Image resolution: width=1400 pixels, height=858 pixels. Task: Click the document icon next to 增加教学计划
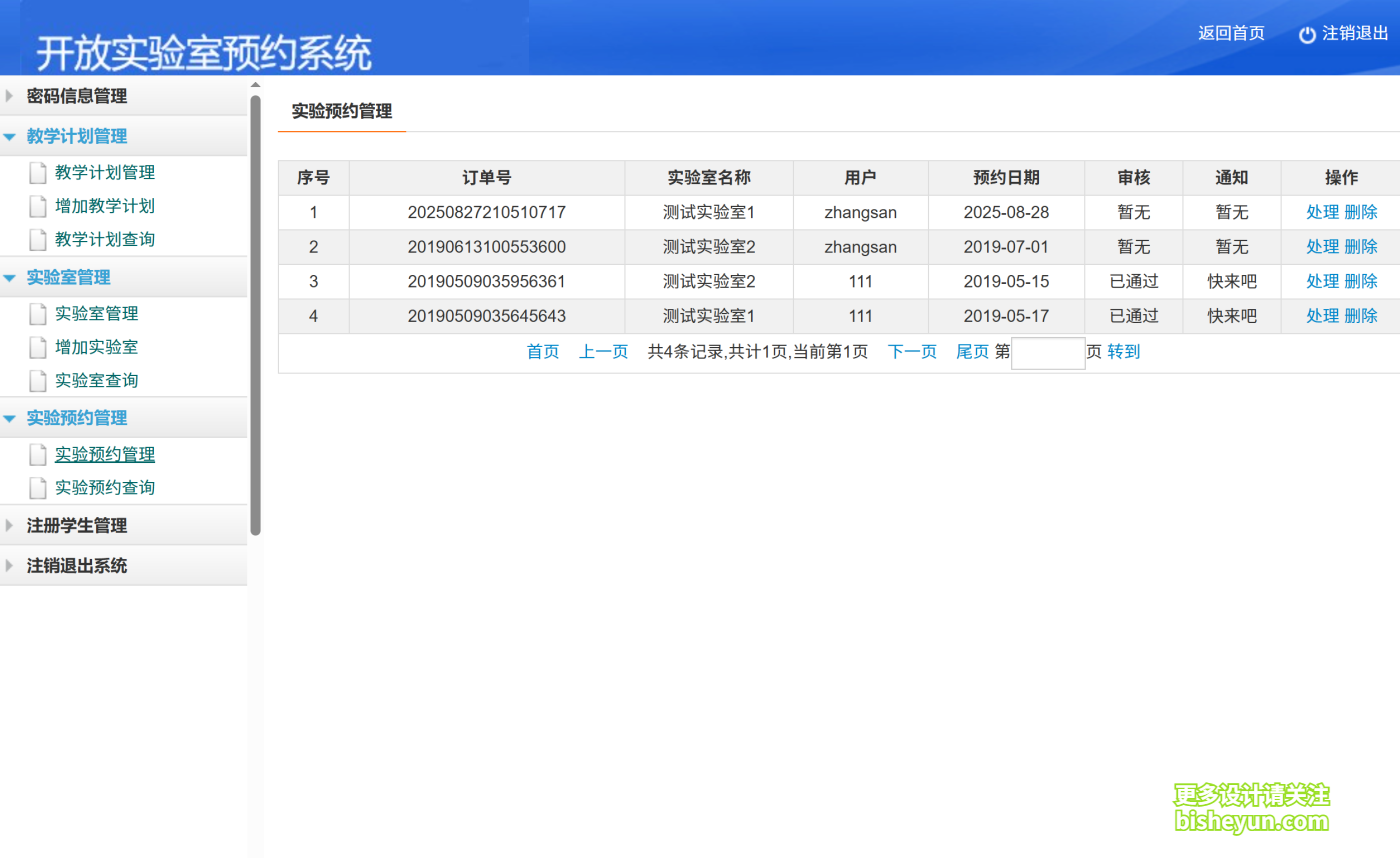click(x=38, y=207)
